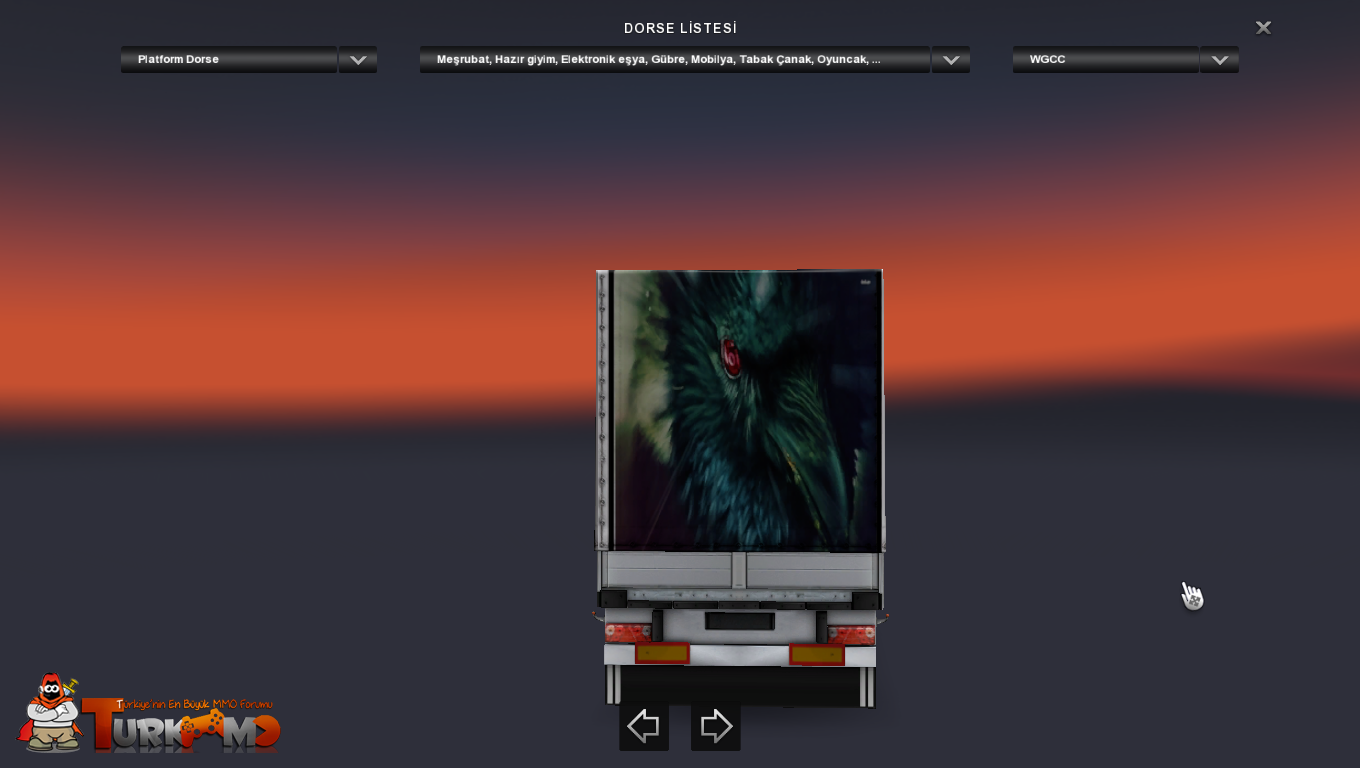Select the trailer preview image

click(740, 488)
